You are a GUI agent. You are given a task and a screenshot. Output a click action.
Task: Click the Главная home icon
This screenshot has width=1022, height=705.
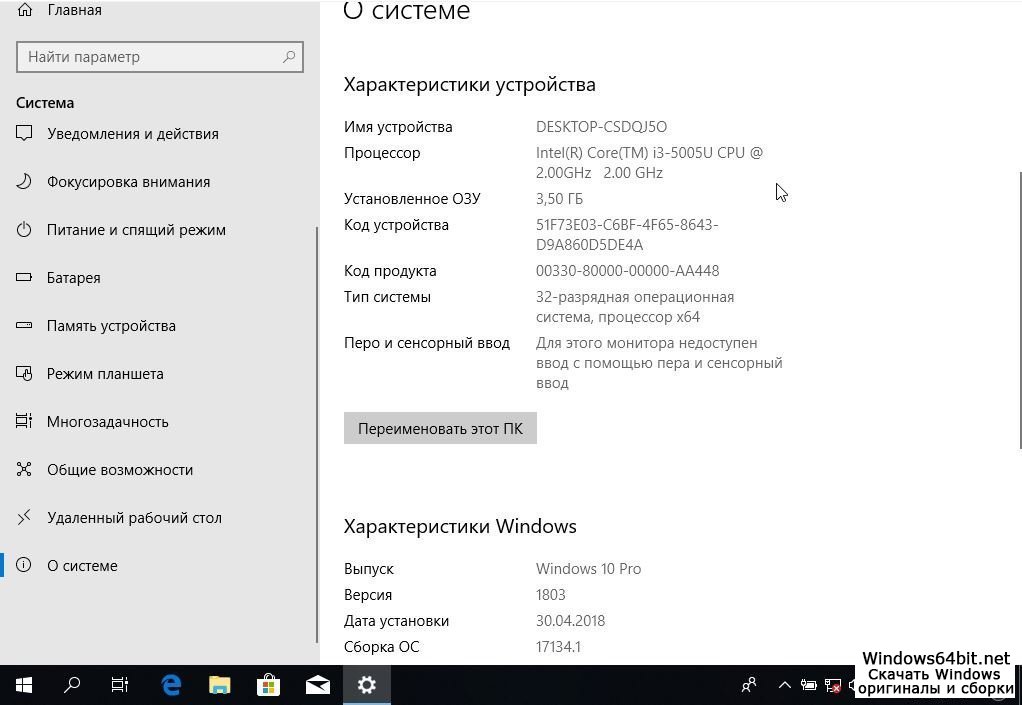tap(25, 10)
